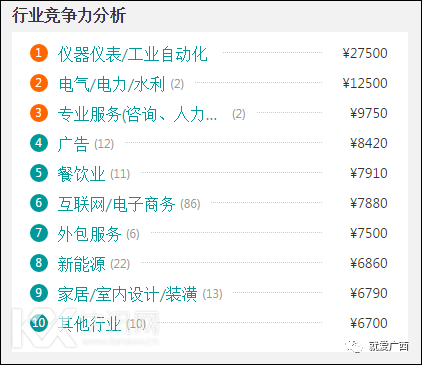This screenshot has height=365, width=422.
Task: Click the orange rank 1 badge
Action: 39,53
